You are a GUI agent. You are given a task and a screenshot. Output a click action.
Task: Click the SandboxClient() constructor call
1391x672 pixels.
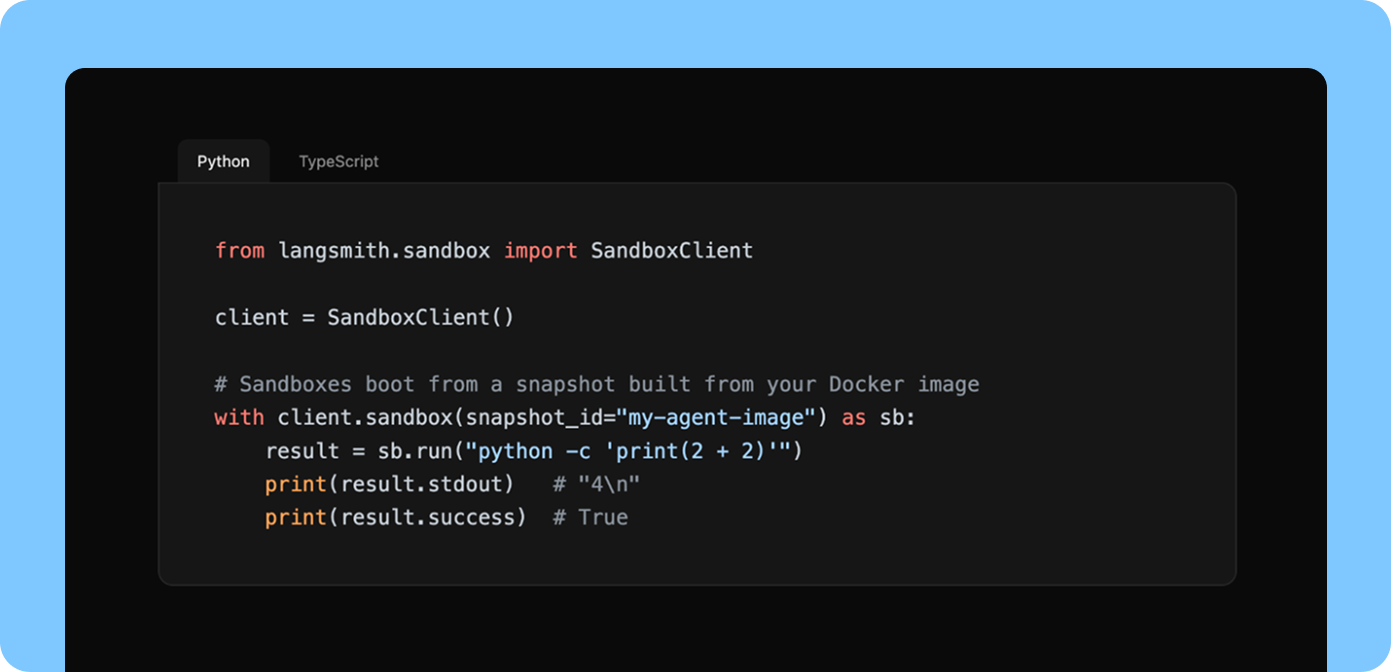[421, 317]
